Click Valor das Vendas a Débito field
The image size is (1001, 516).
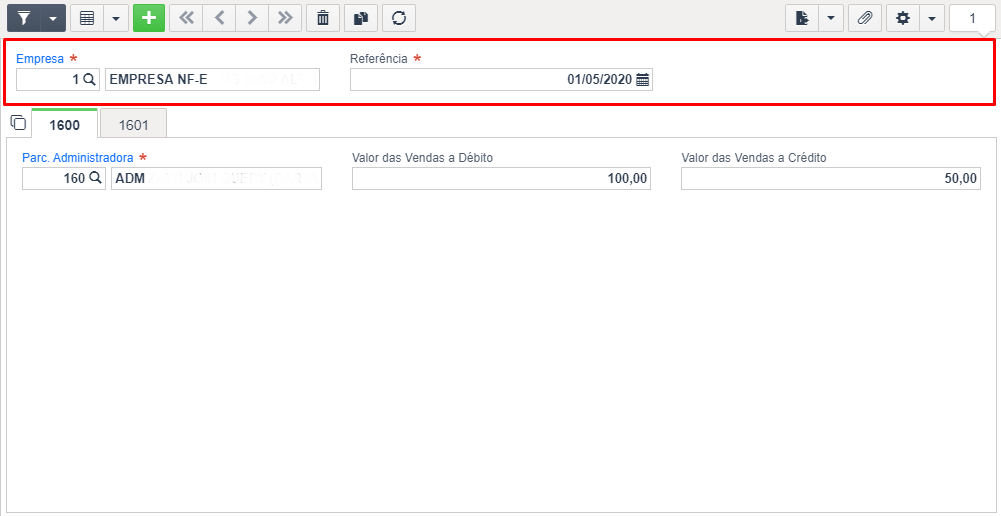click(x=501, y=179)
